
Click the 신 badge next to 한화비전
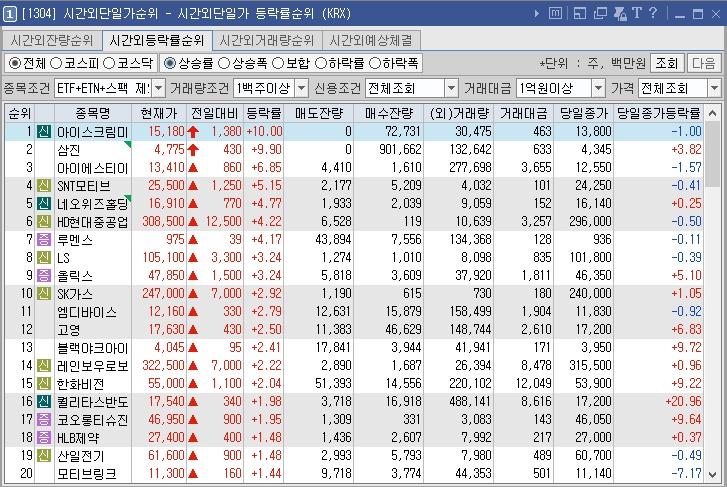44,384
